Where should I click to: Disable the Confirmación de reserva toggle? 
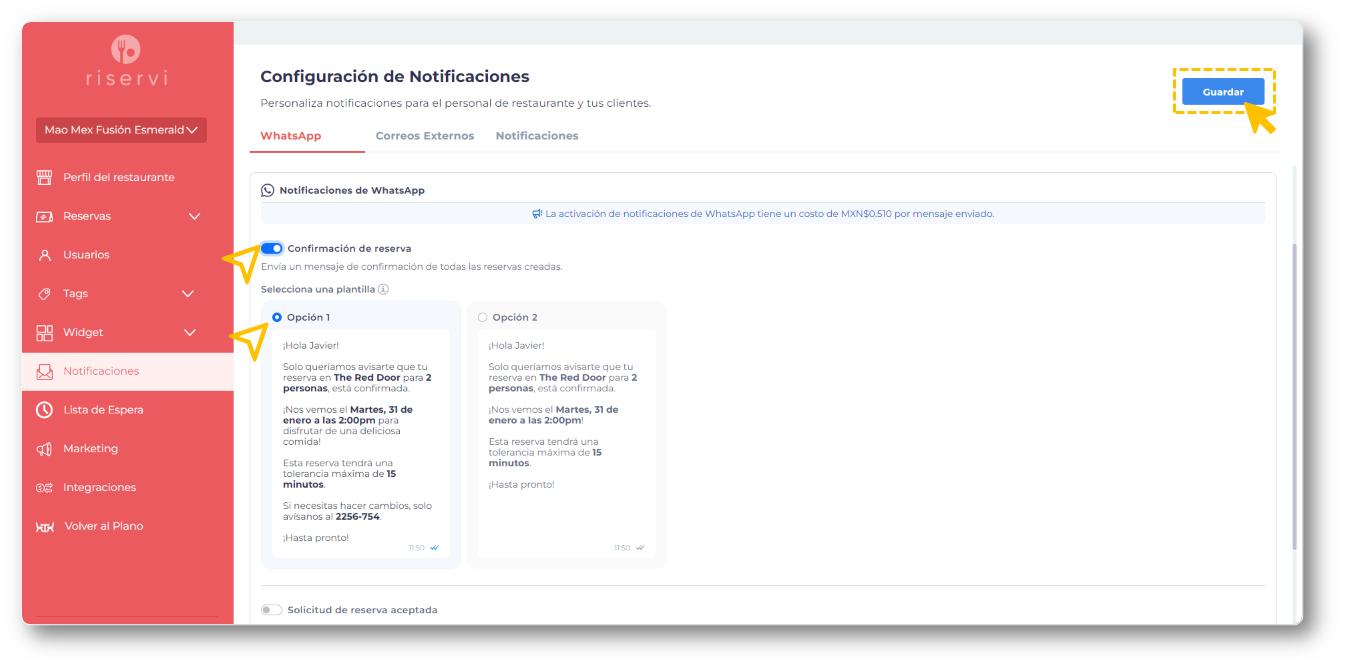(x=271, y=248)
